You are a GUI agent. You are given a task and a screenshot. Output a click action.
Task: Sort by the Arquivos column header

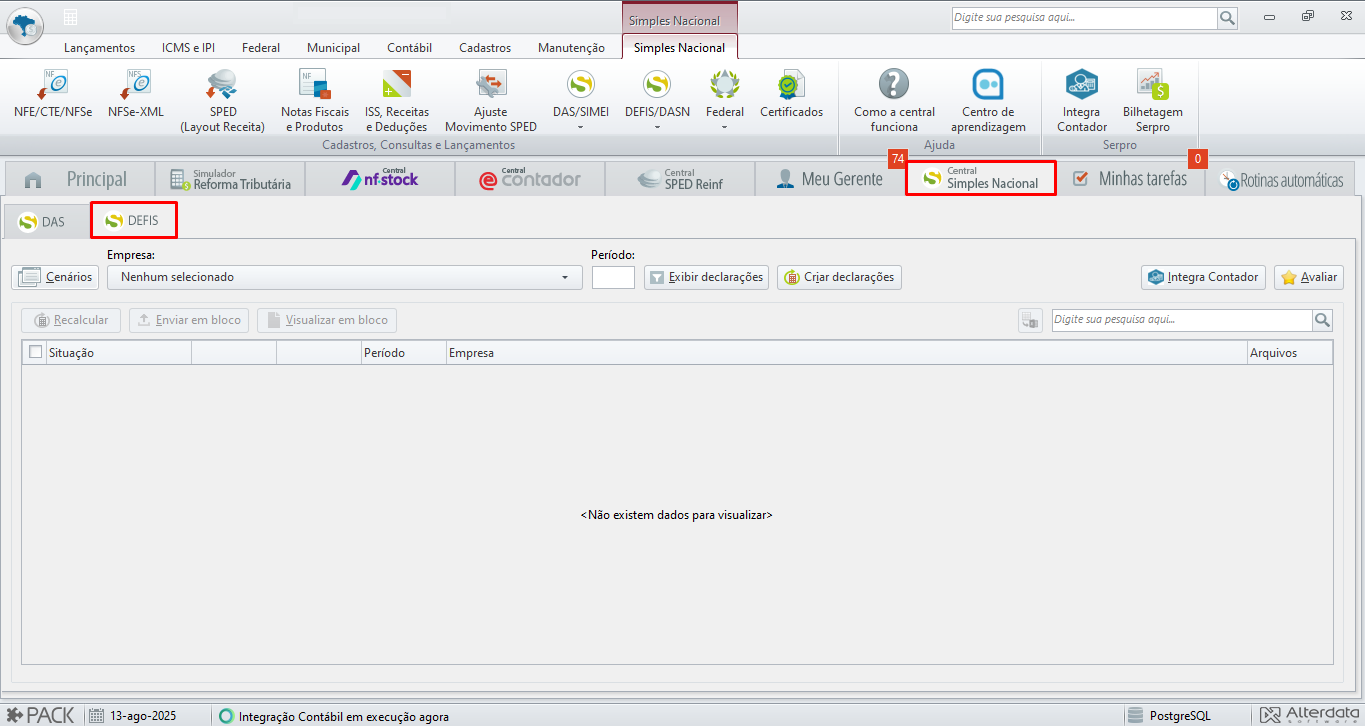coord(1290,352)
